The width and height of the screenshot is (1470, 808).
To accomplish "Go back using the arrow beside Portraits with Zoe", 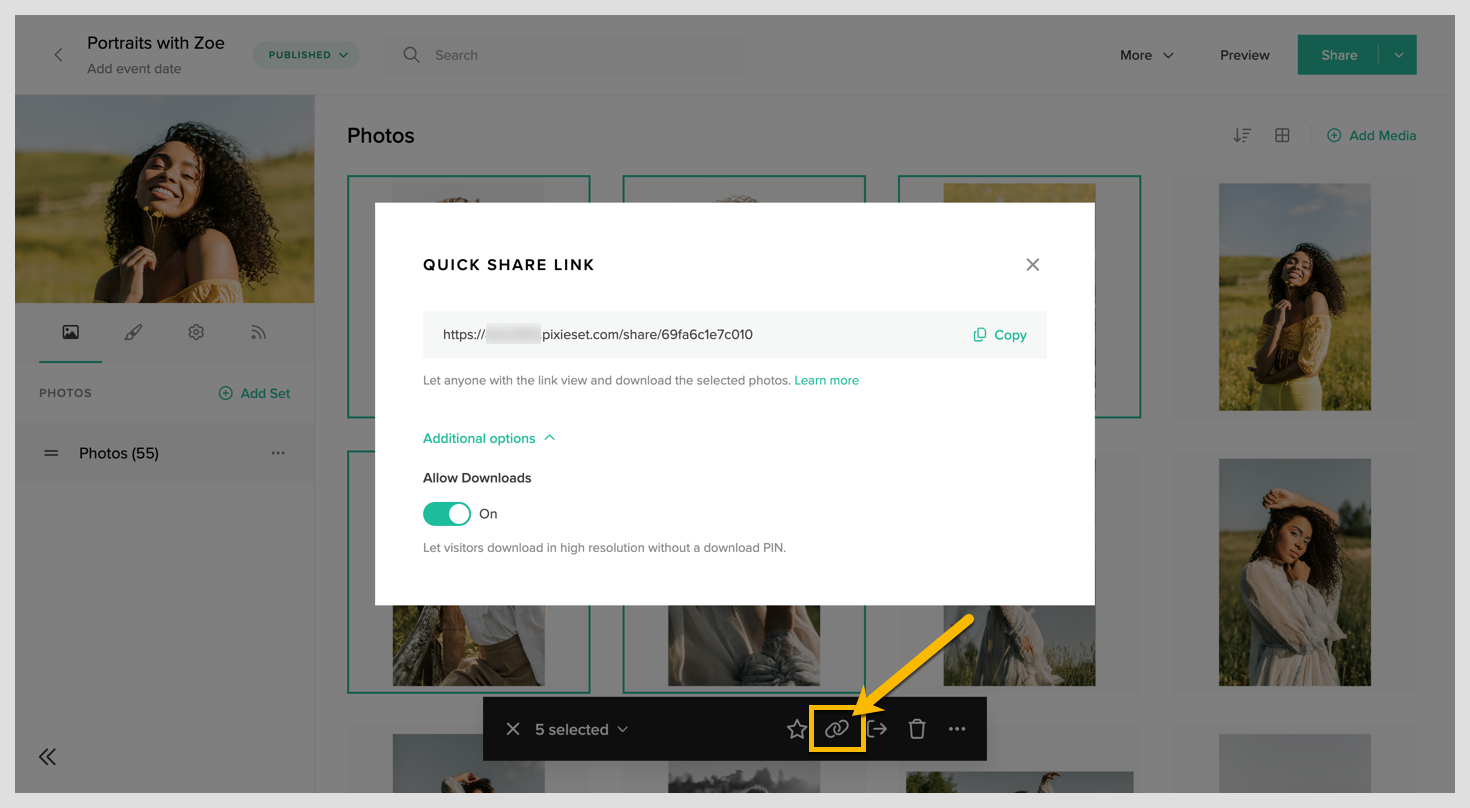I will pos(58,55).
